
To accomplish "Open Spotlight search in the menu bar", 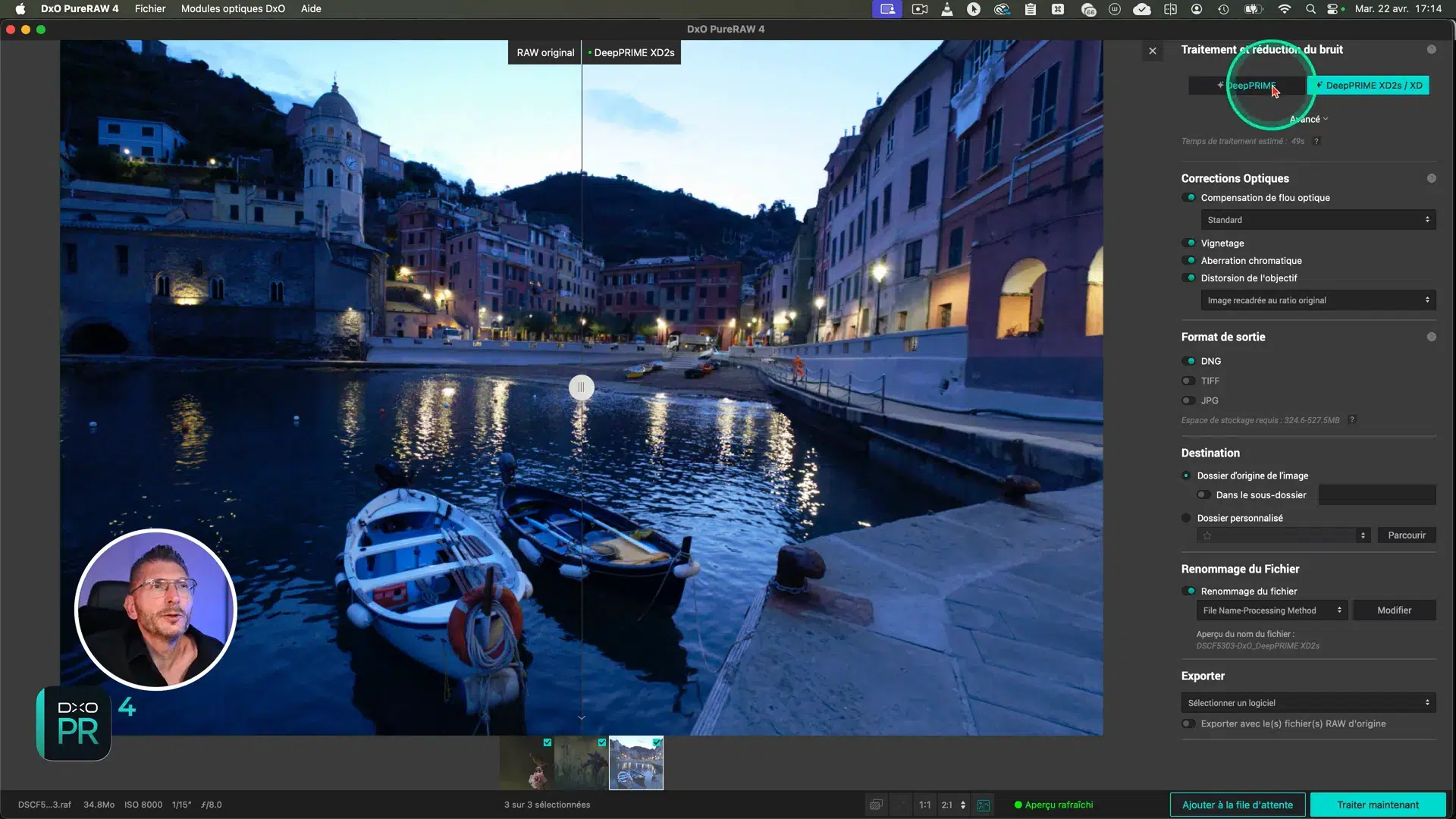I will [x=1310, y=9].
